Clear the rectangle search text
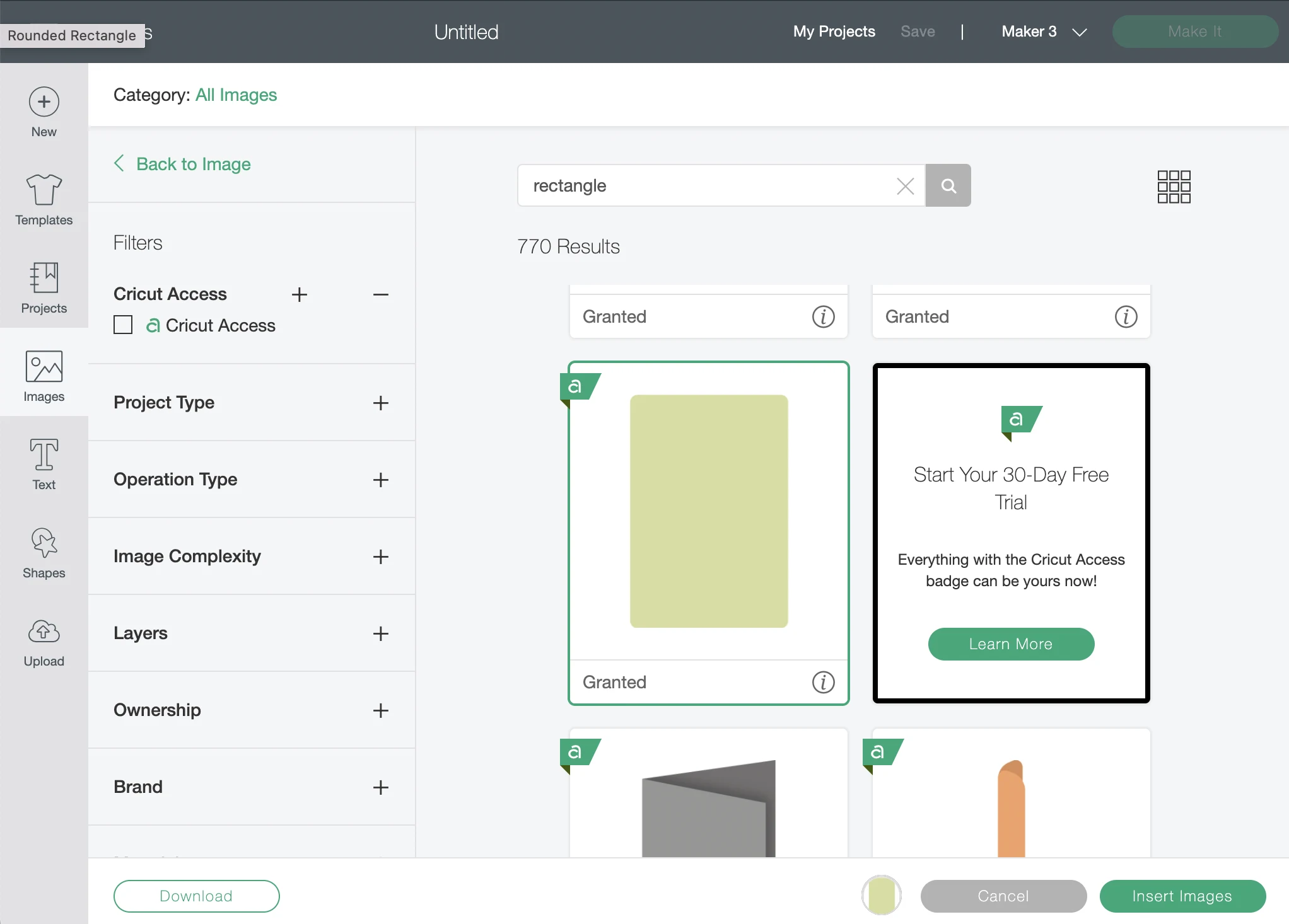Viewport: 1289px width, 924px height. (x=906, y=186)
